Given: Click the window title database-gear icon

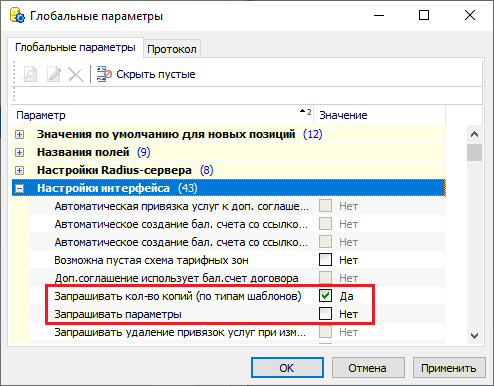Looking at the screenshot, I should click(17, 16).
